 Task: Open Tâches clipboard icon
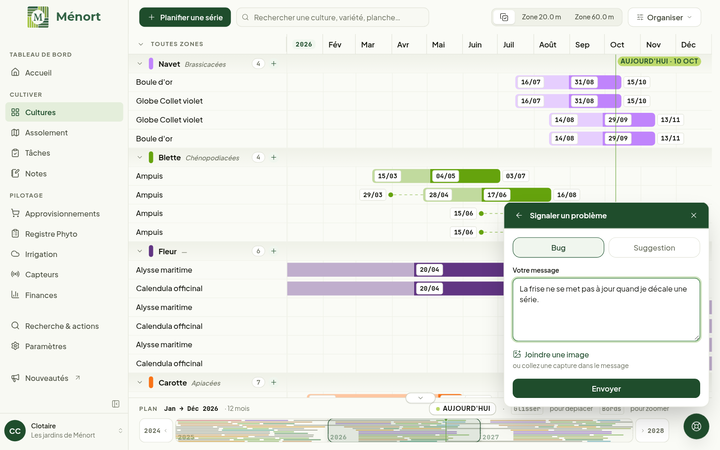(x=15, y=153)
